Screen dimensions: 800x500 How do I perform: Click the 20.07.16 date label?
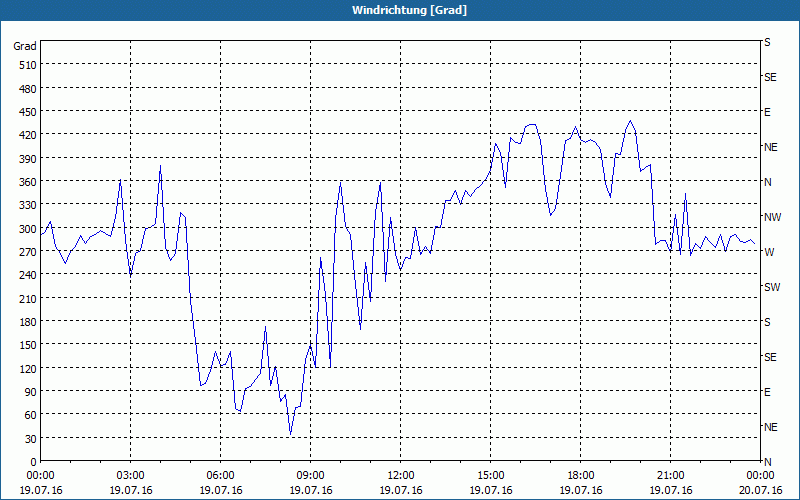(x=760, y=490)
